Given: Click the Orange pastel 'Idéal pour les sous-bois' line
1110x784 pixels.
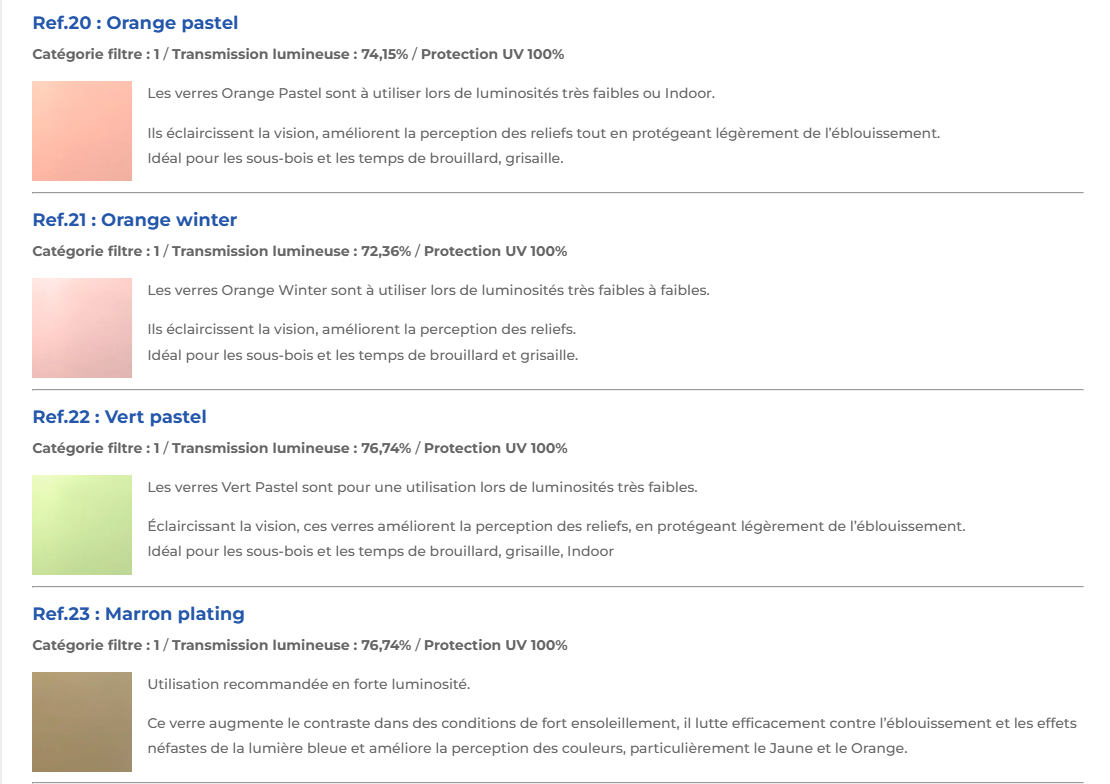Looking at the screenshot, I should tap(355, 158).
